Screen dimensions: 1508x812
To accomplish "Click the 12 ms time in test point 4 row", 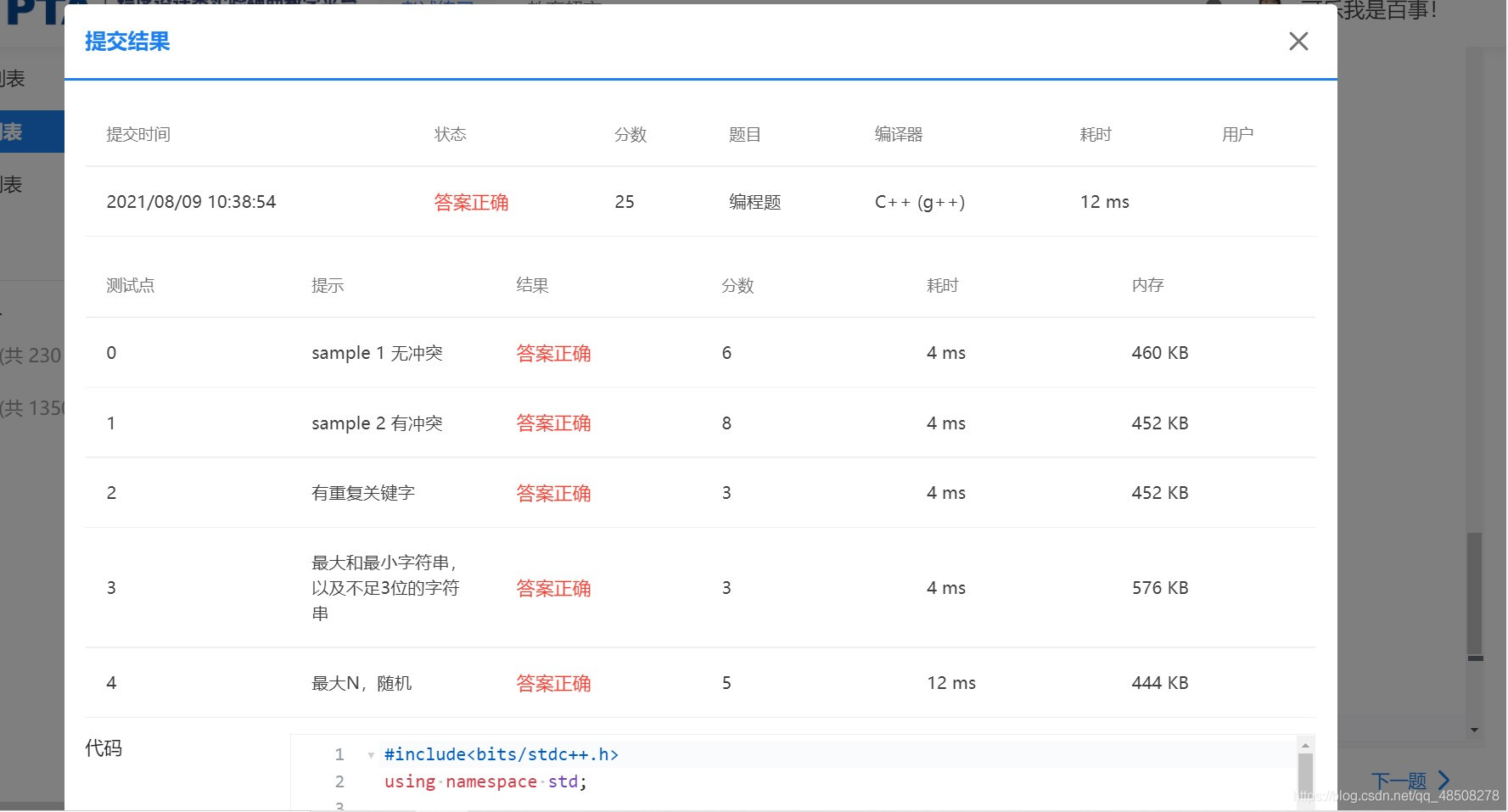I will (x=951, y=683).
